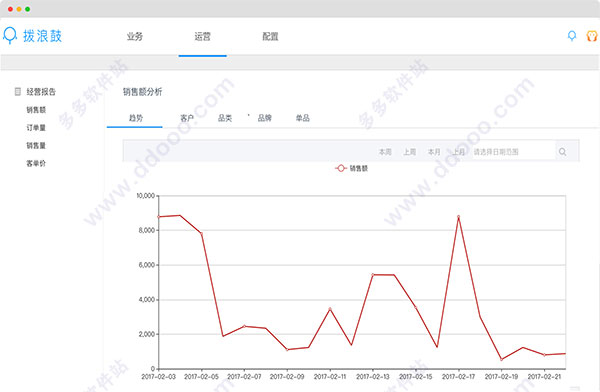The width and height of the screenshot is (600, 392).
Task: Select 销售量 in the sidebar
Action: point(36,145)
